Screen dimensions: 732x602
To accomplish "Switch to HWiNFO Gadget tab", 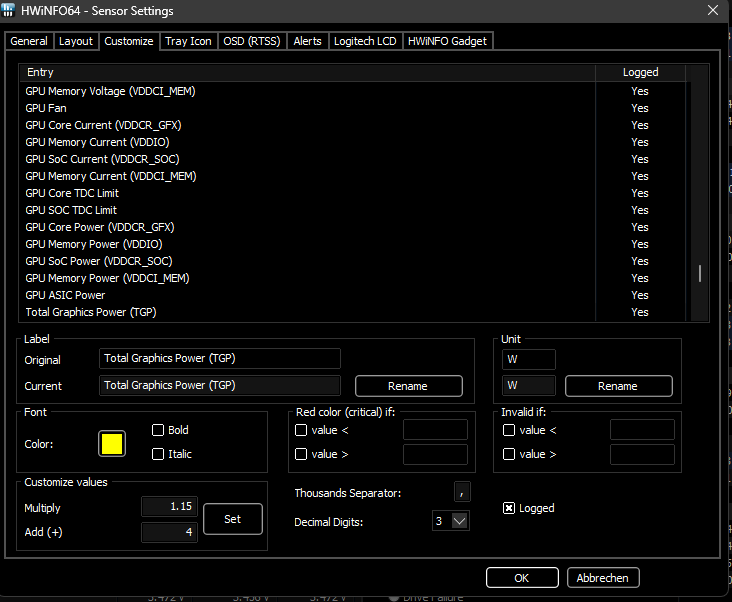I will pyautogui.click(x=447, y=41).
